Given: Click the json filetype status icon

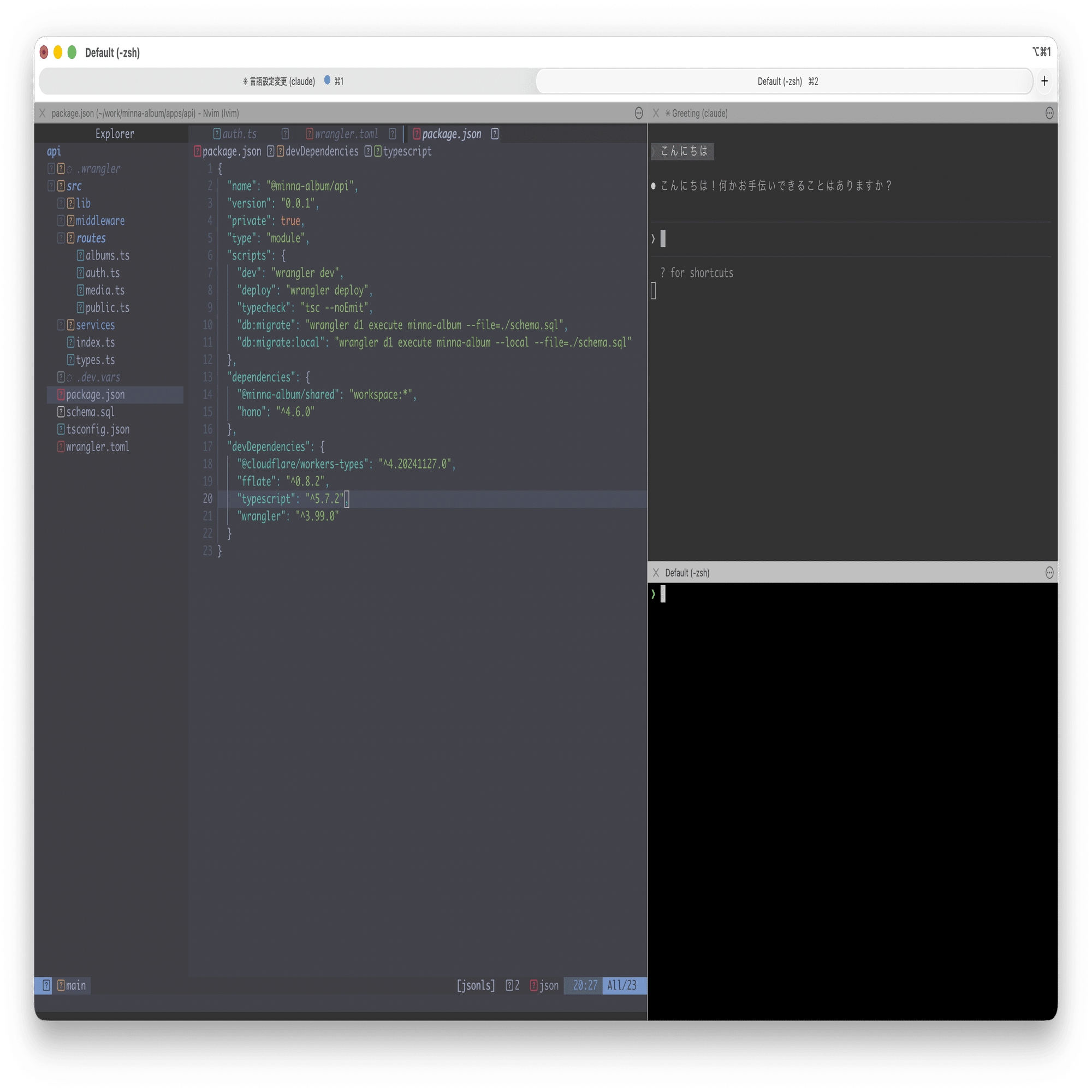Looking at the screenshot, I should point(533,985).
